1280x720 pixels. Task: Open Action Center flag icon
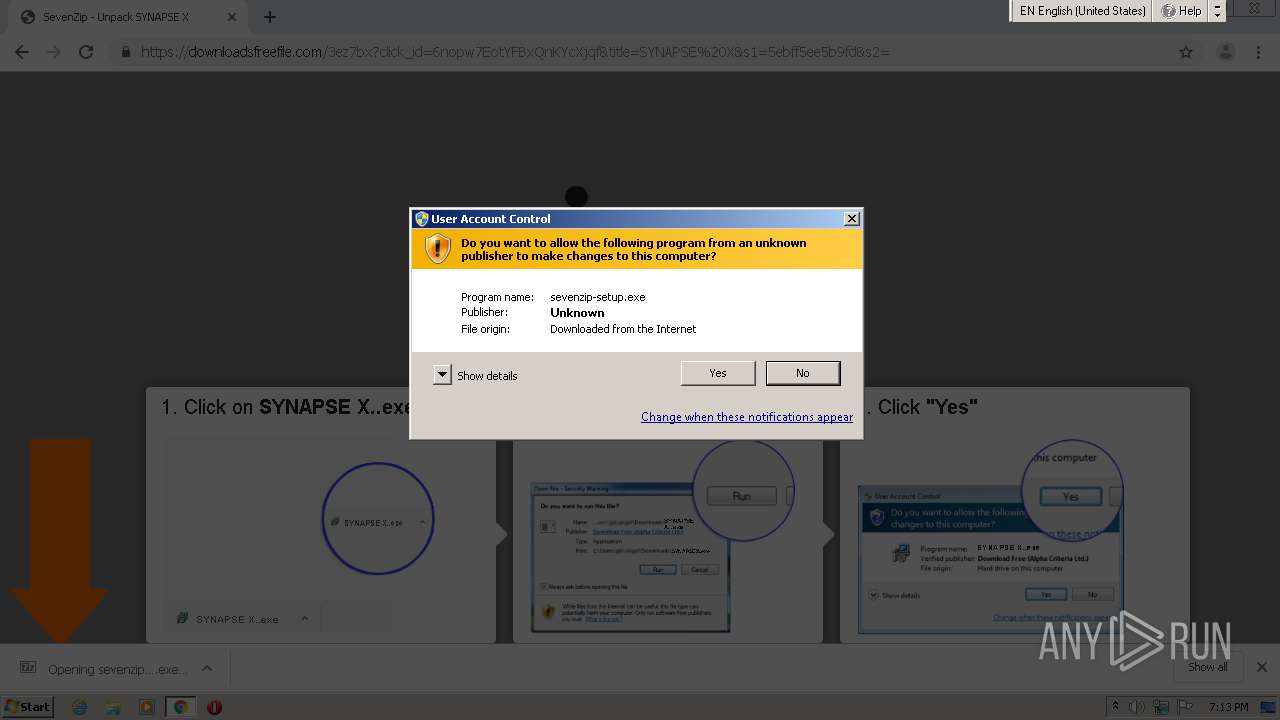pyautogui.click(x=1183, y=707)
